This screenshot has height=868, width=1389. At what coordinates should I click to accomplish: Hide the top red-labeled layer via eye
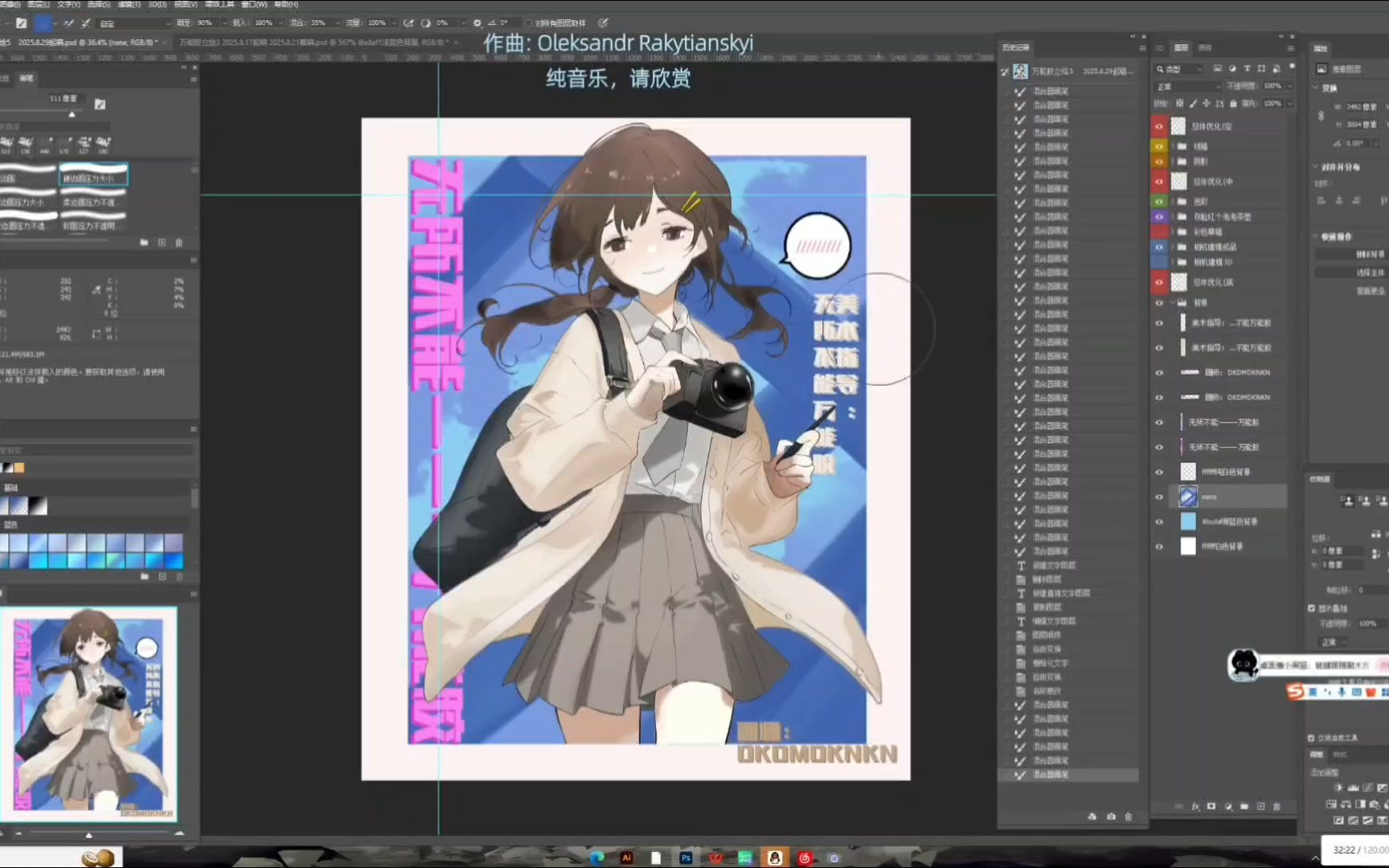coord(1159,126)
